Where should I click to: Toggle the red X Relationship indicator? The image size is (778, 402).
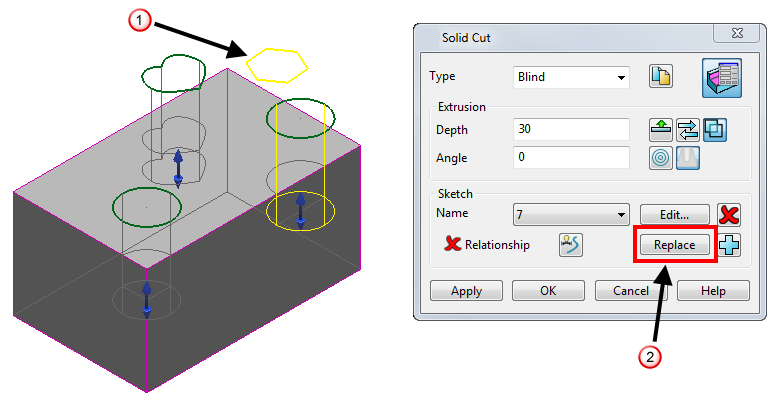(x=453, y=244)
